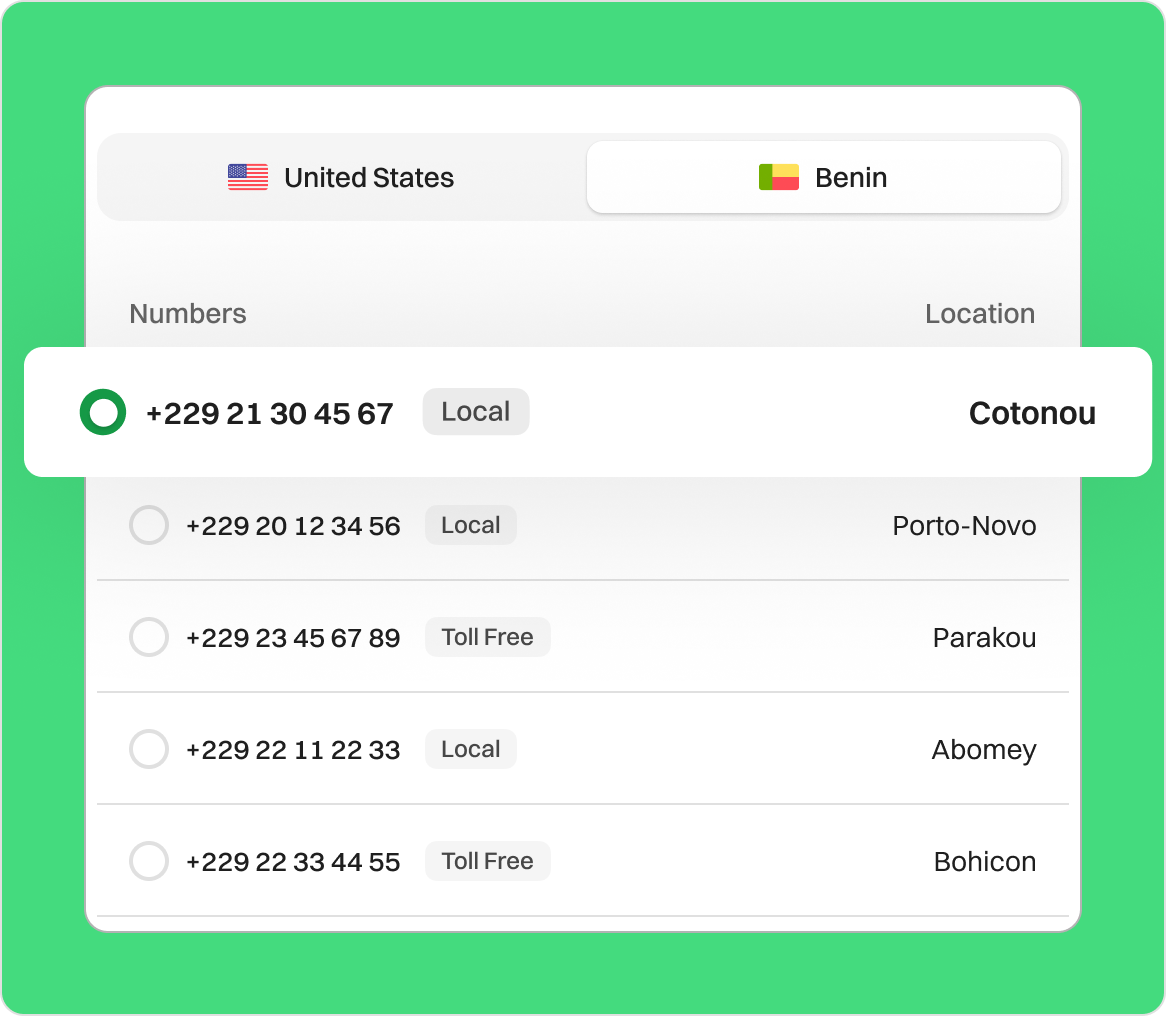
Task: Select radio button for +229 20 12 34 56
Action: pyautogui.click(x=149, y=526)
